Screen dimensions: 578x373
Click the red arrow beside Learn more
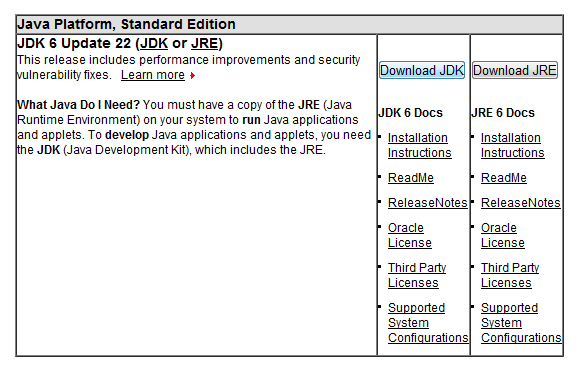click(192, 76)
